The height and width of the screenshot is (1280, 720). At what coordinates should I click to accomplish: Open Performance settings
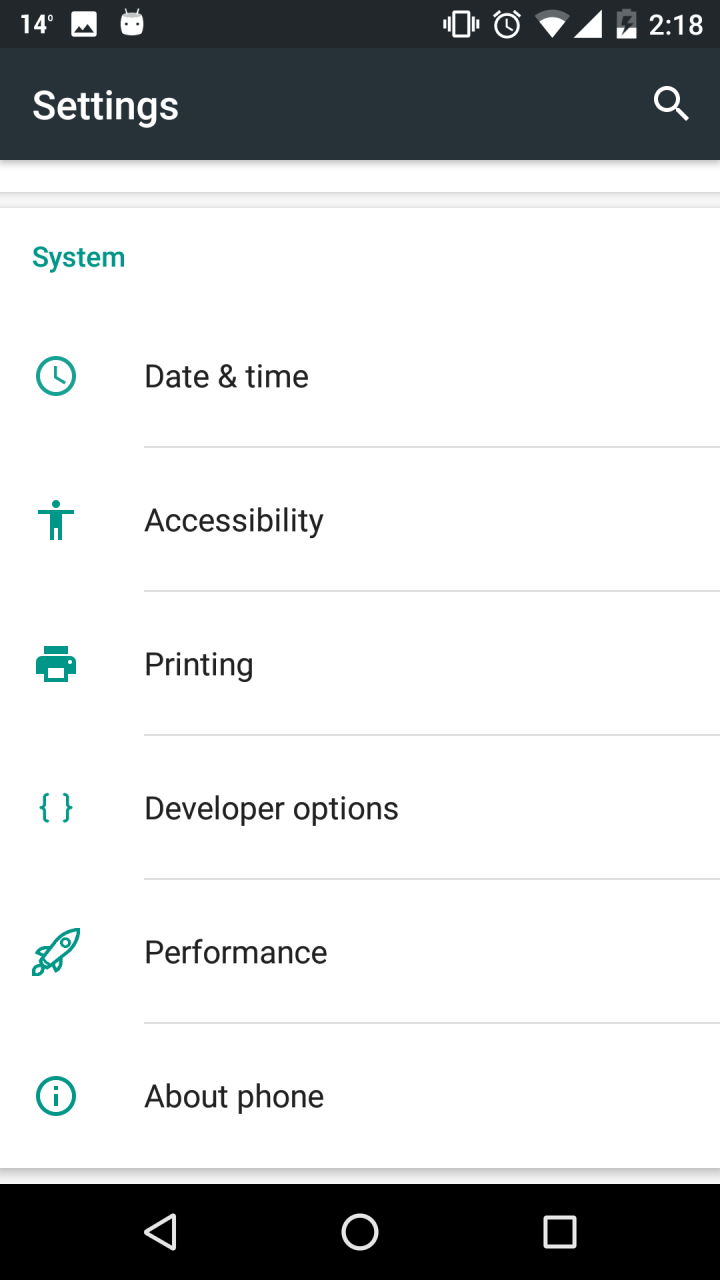coord(360,952)
